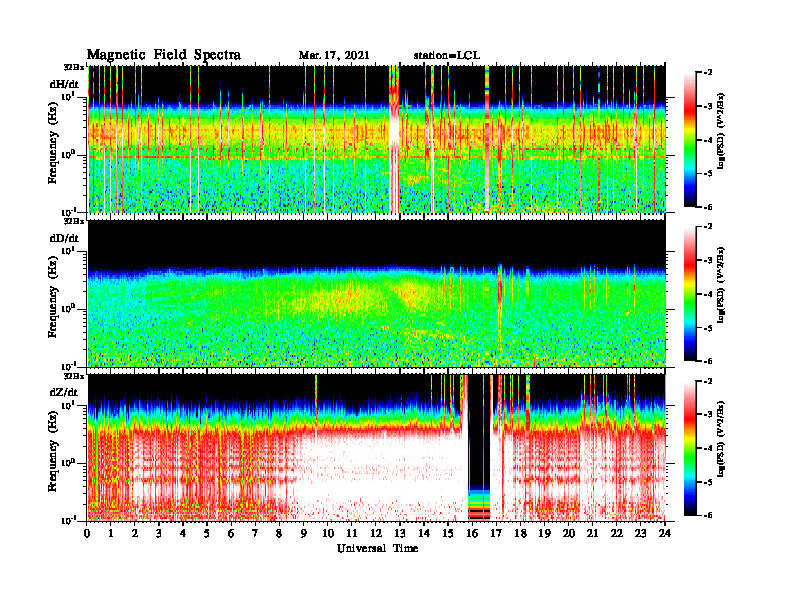792x612 pixels.
Task: Click hour tick label "8" on the time axis
Action: [x=279, y=534]
